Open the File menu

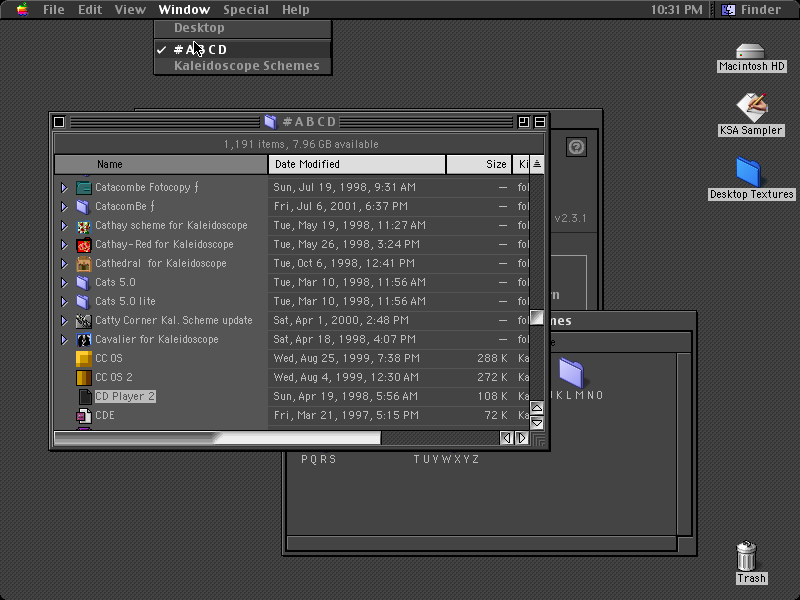point(54,9)
